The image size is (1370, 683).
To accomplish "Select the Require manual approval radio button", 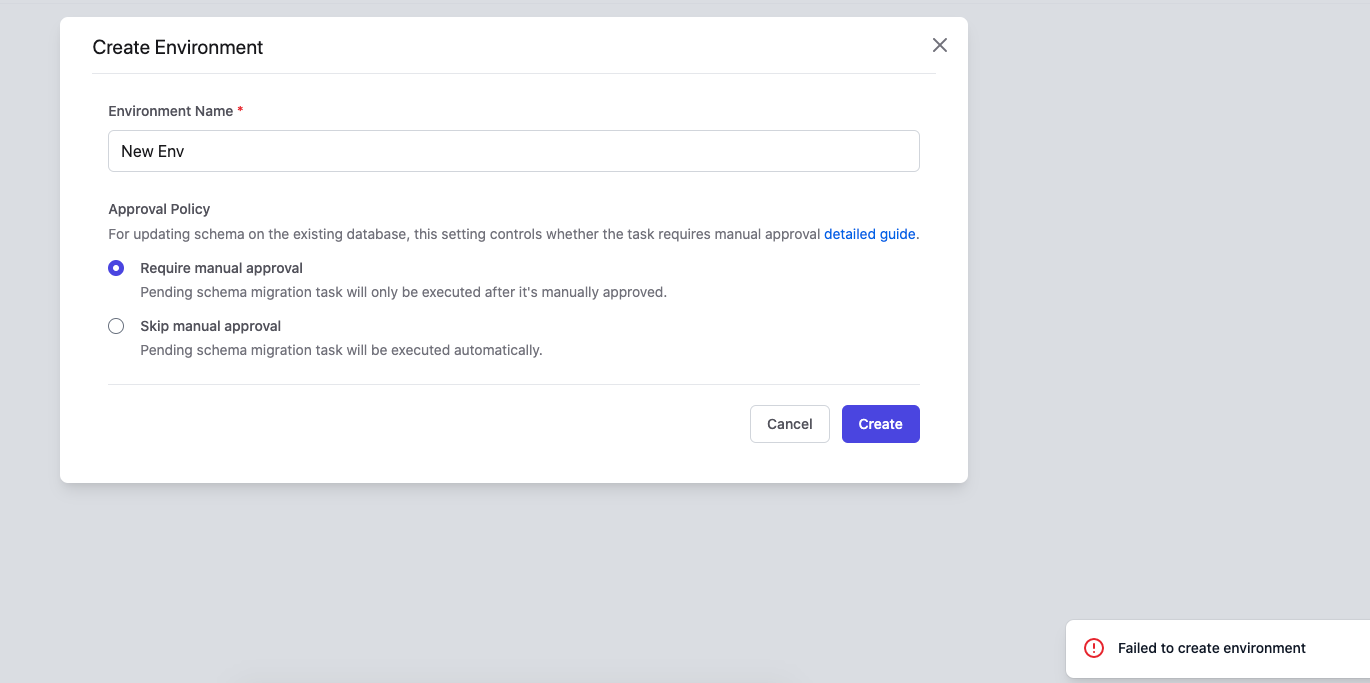I will pos(115,268).
